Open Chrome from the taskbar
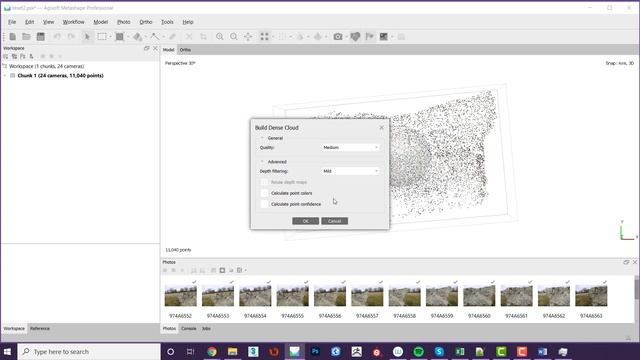 coord(211,351)
